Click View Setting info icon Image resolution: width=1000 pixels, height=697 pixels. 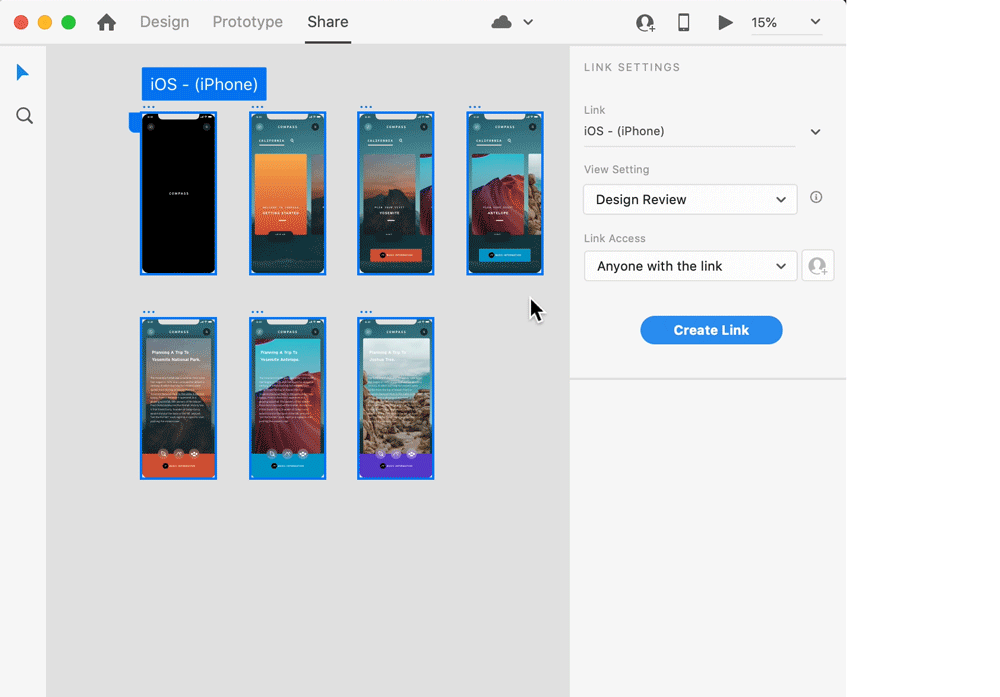click(x=816, y=198)
